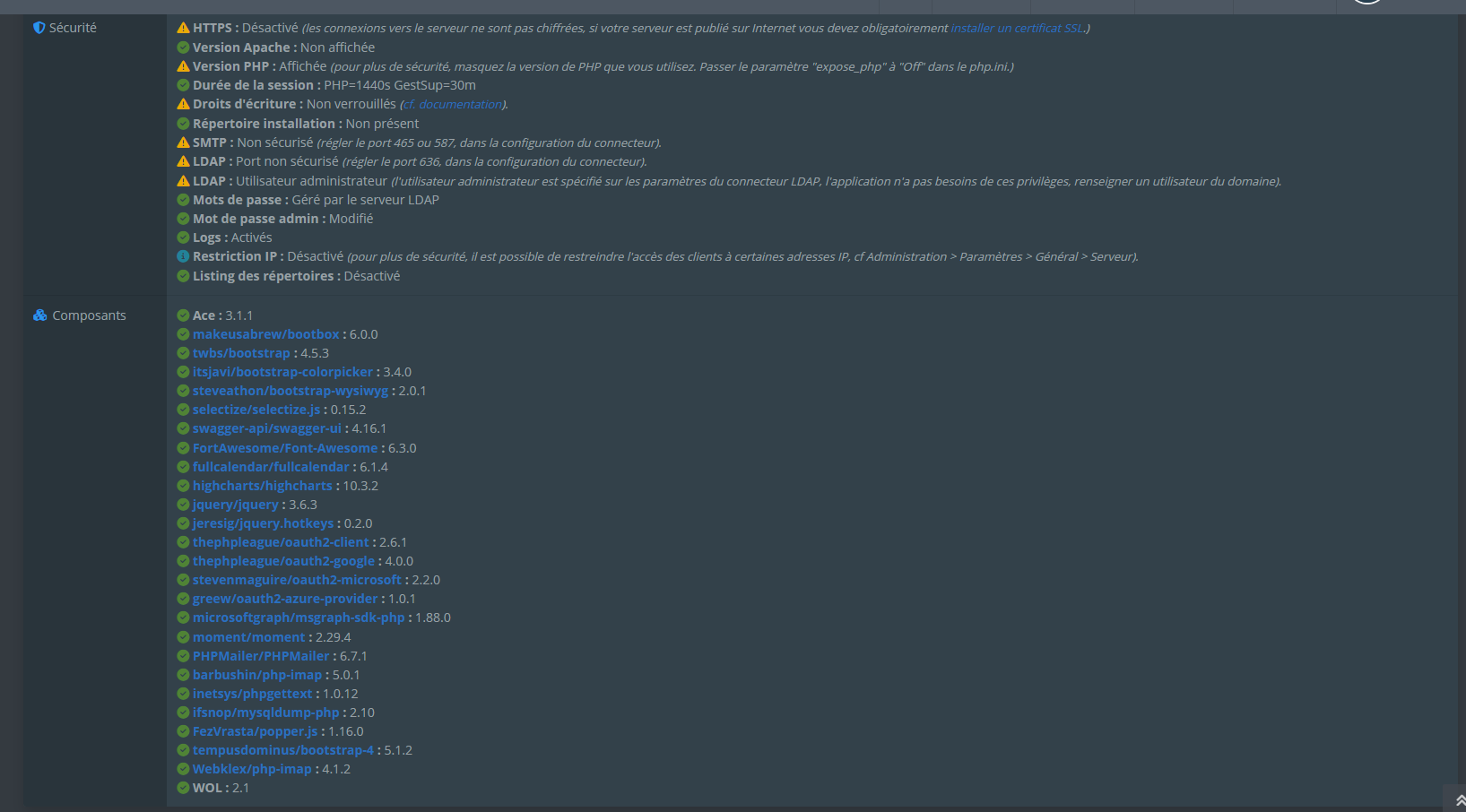This screenshot has height=812, width=1466.
Task: Select the Composants section label
Action: [x=89, y=315]
